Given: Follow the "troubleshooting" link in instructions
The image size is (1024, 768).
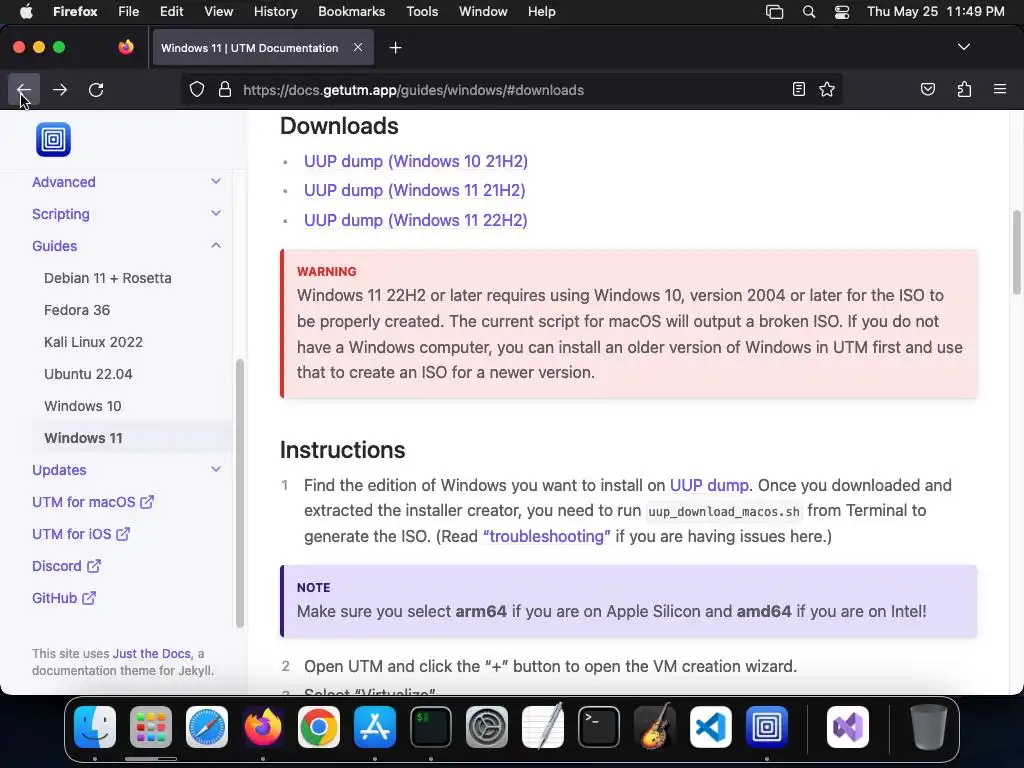Looking at the screenshot, I should 547,536.
